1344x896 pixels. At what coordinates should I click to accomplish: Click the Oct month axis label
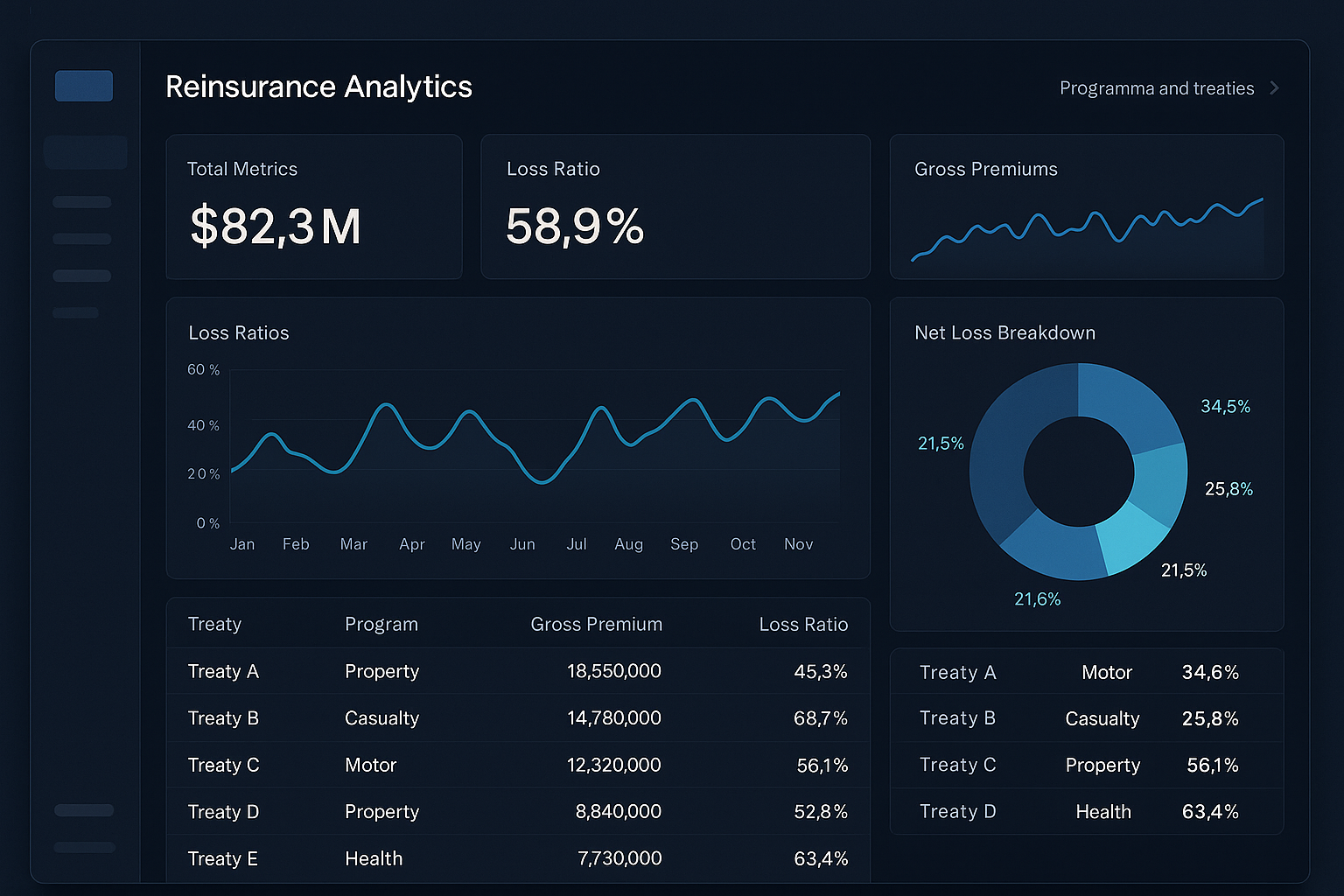(743, 544)
